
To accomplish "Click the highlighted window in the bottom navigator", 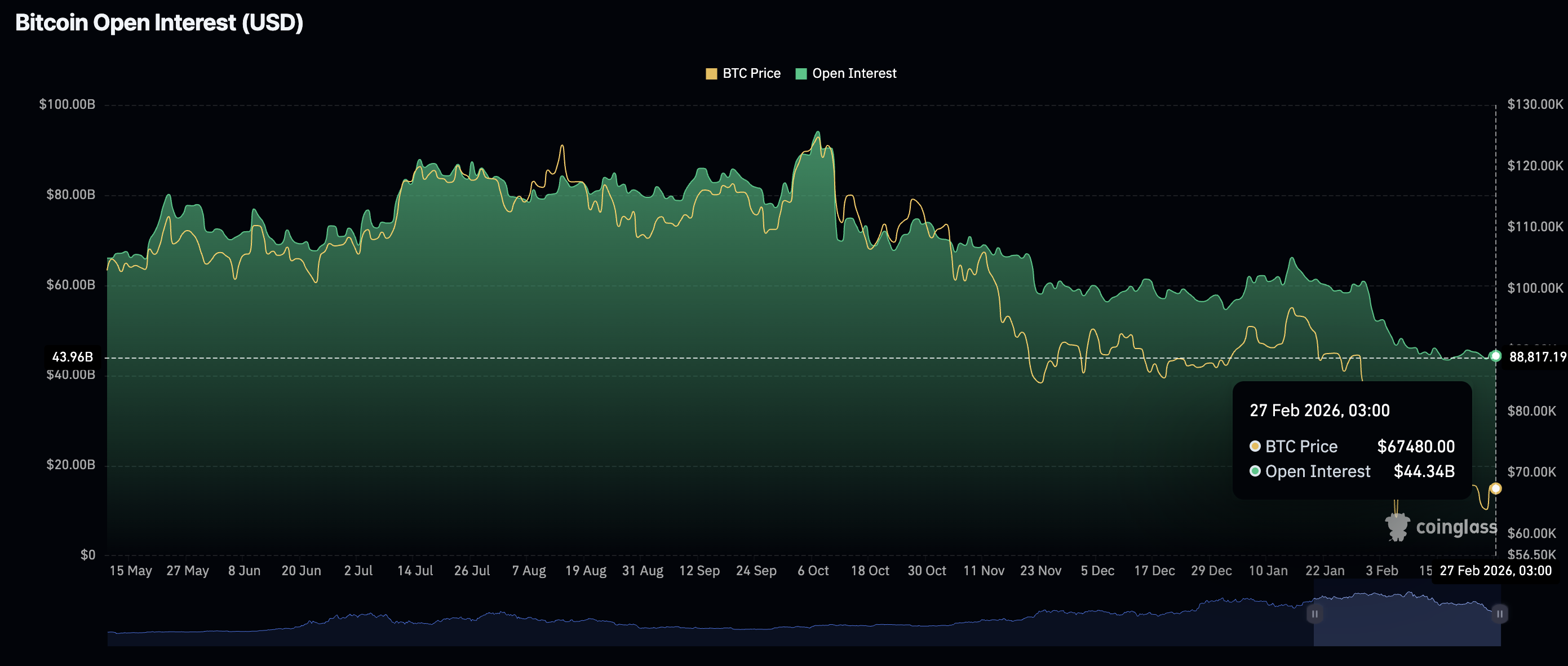I will pos(1406,627).
